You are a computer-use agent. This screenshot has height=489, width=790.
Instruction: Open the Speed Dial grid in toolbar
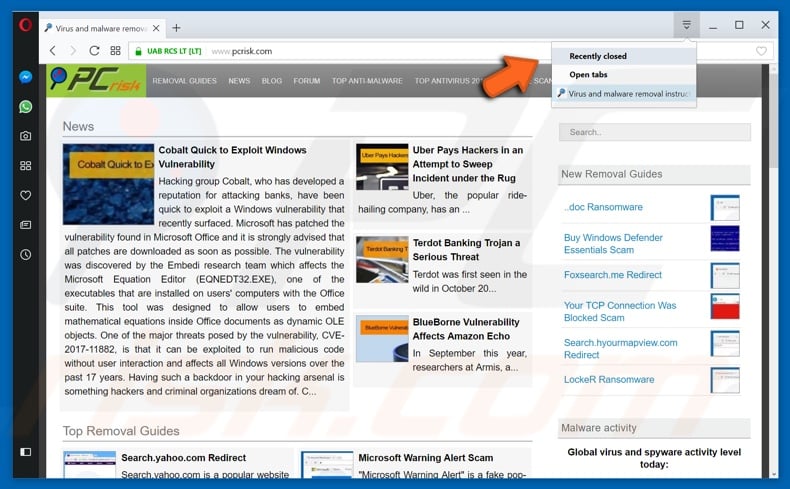tap(115, 51)
